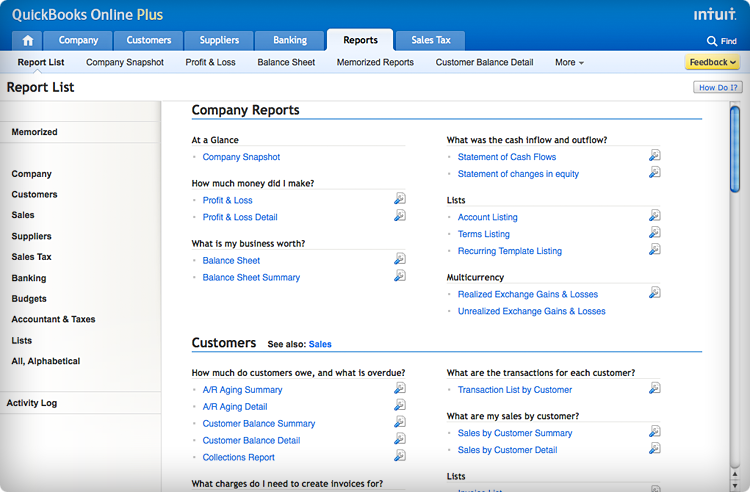Click customize icon for Statement of changes in equity
Image resolution: width=750 pixels, height=492 pixels.
point(655,172)
